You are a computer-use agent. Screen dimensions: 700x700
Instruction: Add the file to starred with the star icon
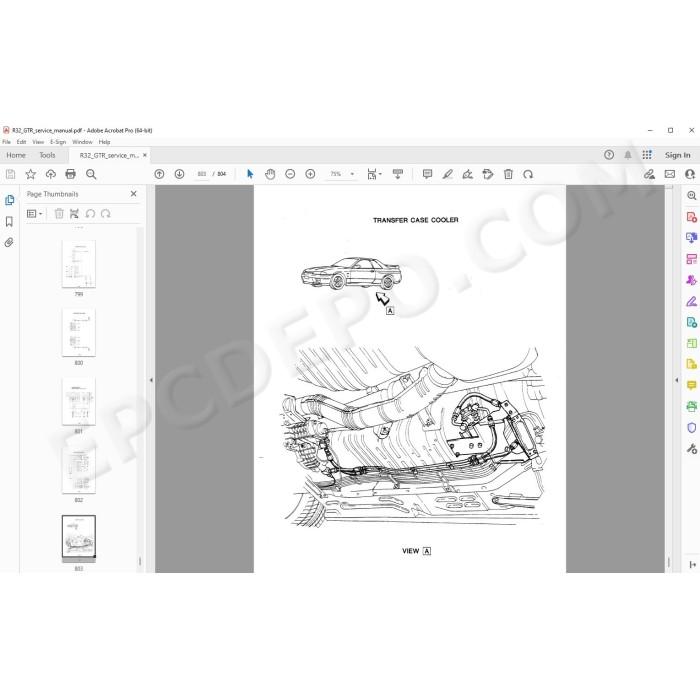(x=30, y=174)
